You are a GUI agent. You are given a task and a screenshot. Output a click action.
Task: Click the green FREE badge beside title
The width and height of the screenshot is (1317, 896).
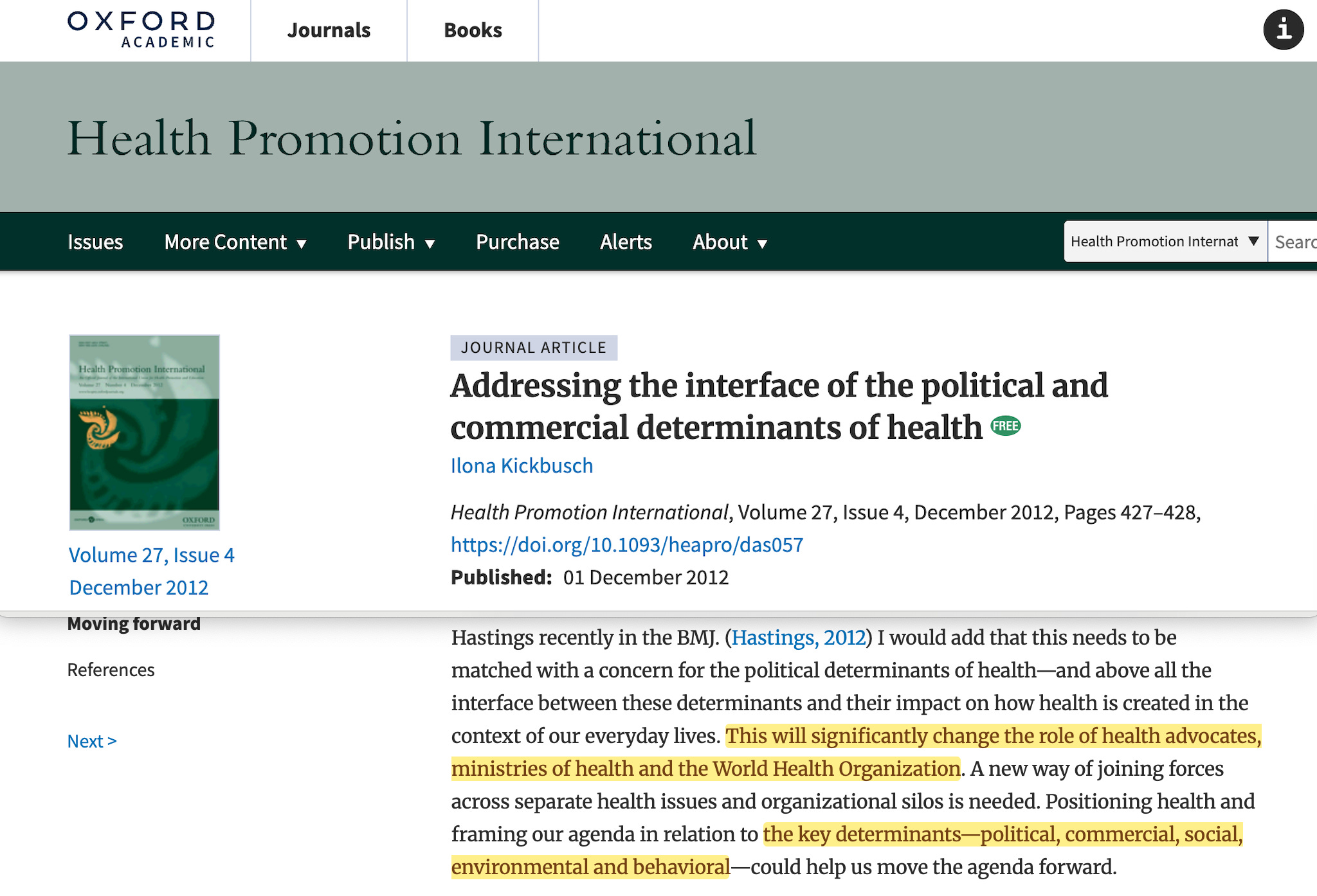coord(1005,426)
